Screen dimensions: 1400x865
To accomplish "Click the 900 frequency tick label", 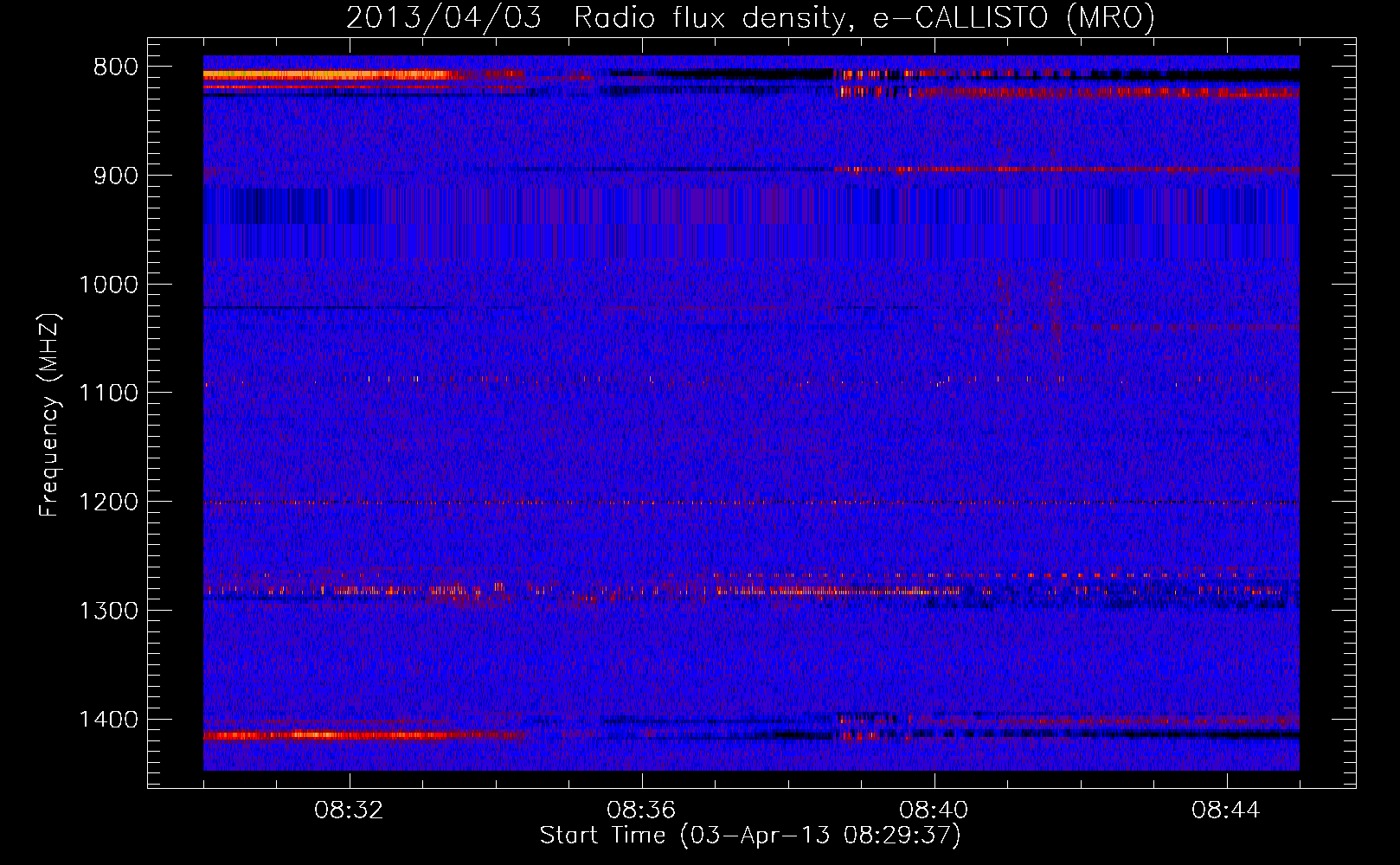I will coord(115,176).
